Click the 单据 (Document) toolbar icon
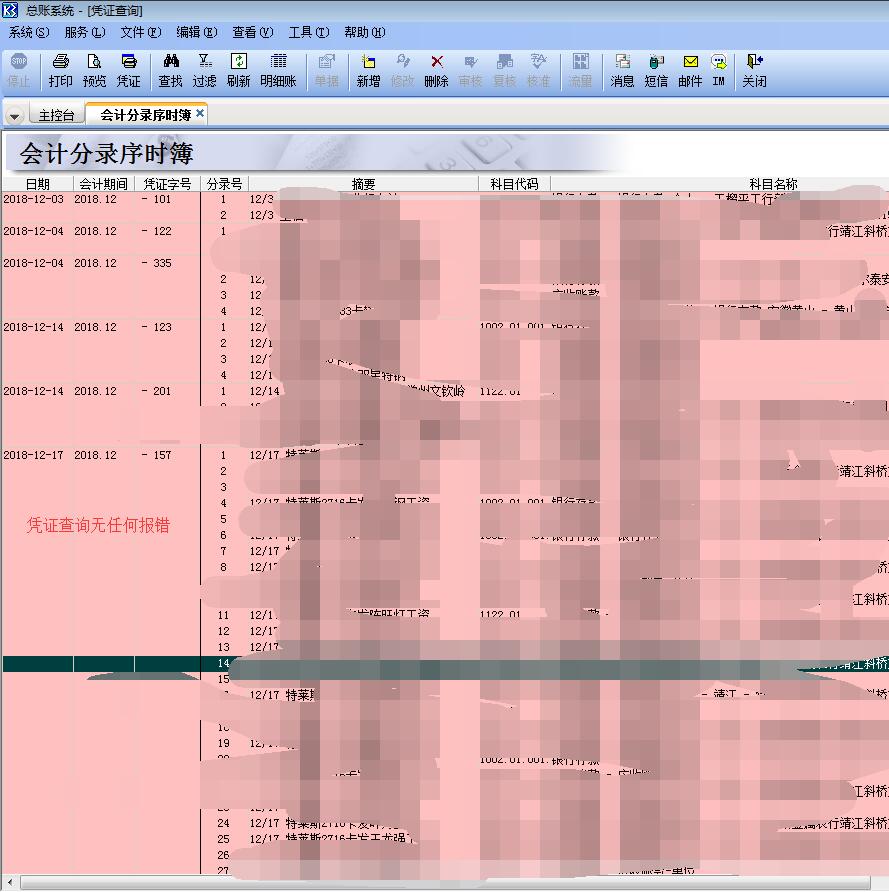The image size is (889, 892). tap(326, 71)
